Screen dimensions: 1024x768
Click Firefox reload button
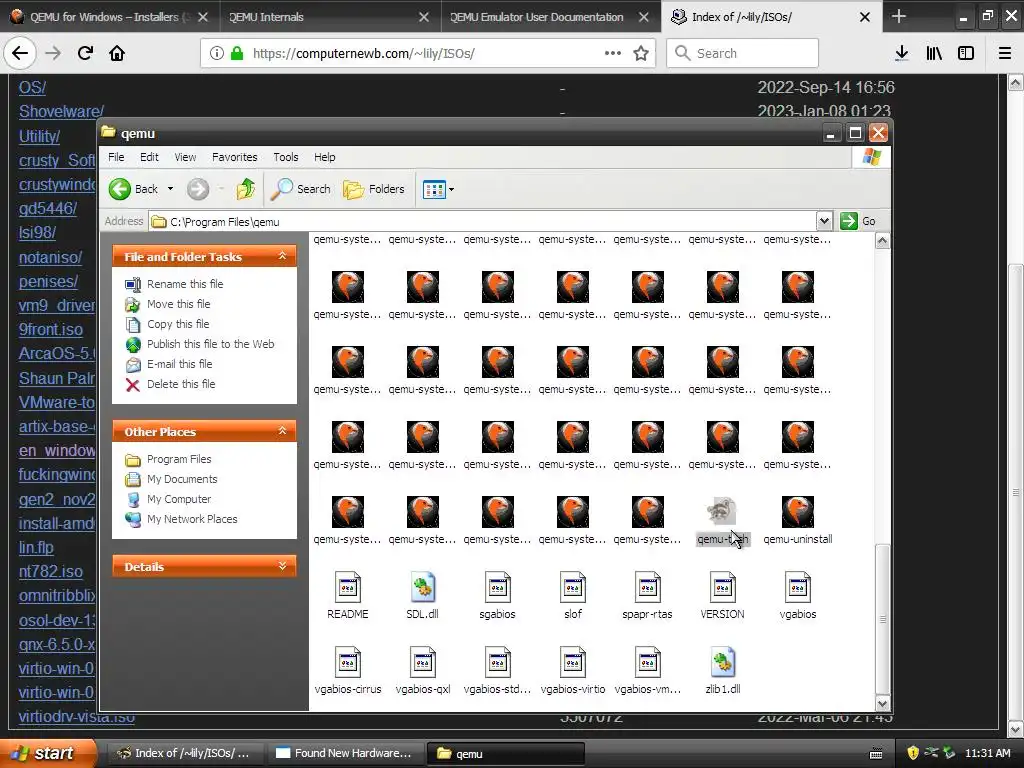pyautogui.click(x=85, y=53)
